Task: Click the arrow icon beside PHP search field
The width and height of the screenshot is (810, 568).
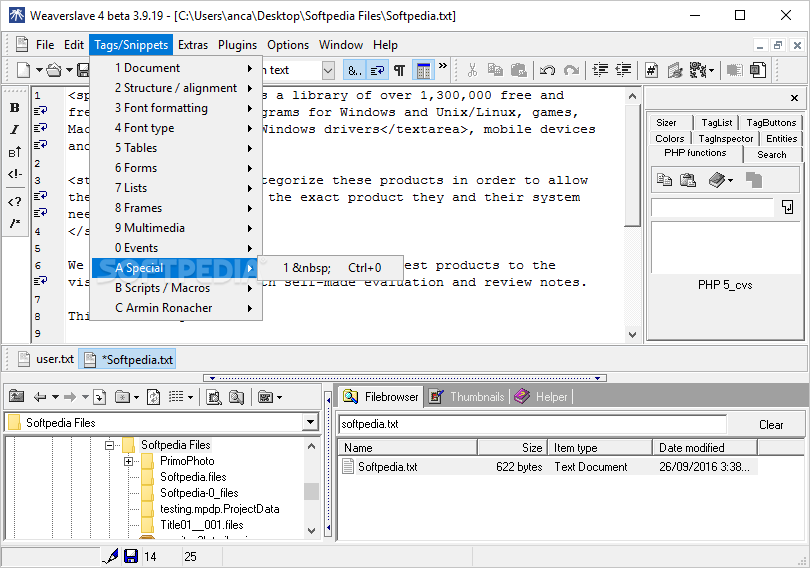Action: click(787, 207)
